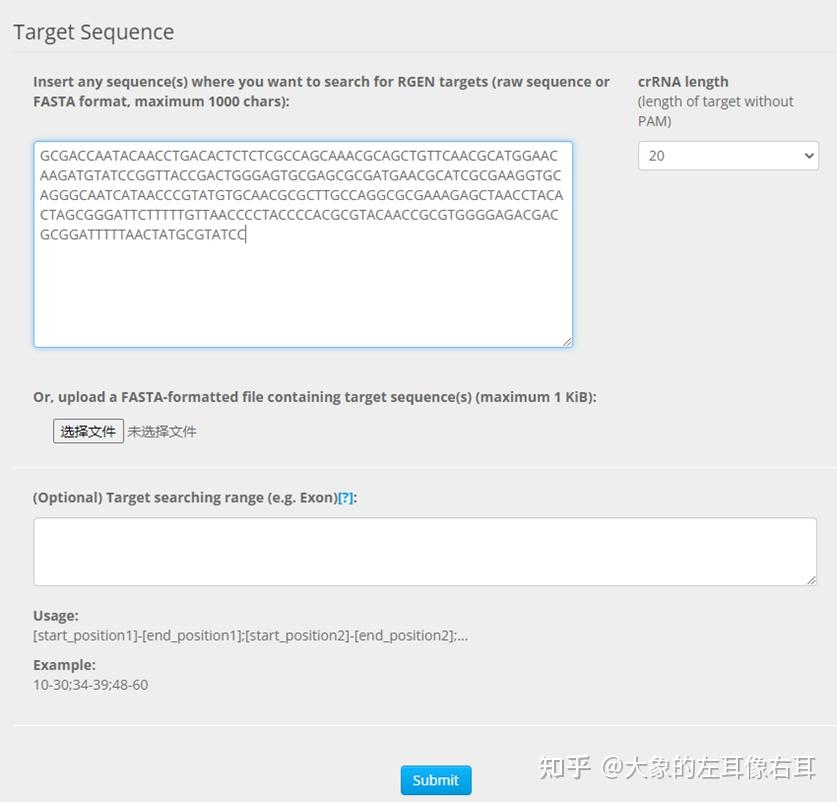Click the crRNA length label
The height and width of the screenshot is (802, 837).
pos(681,81)
